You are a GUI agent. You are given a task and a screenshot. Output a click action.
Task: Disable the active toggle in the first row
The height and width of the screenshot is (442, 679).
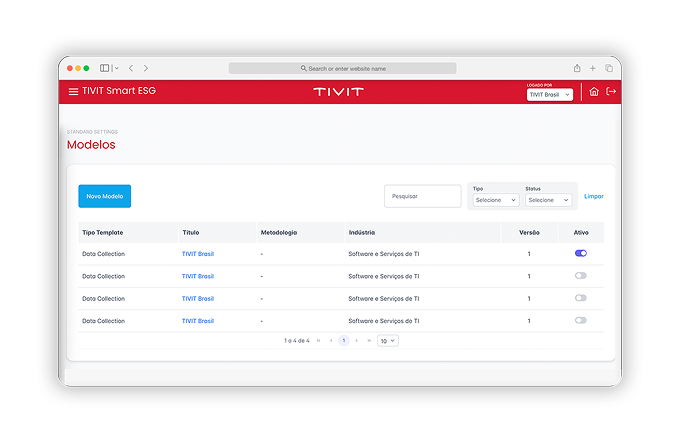[581, 253]
